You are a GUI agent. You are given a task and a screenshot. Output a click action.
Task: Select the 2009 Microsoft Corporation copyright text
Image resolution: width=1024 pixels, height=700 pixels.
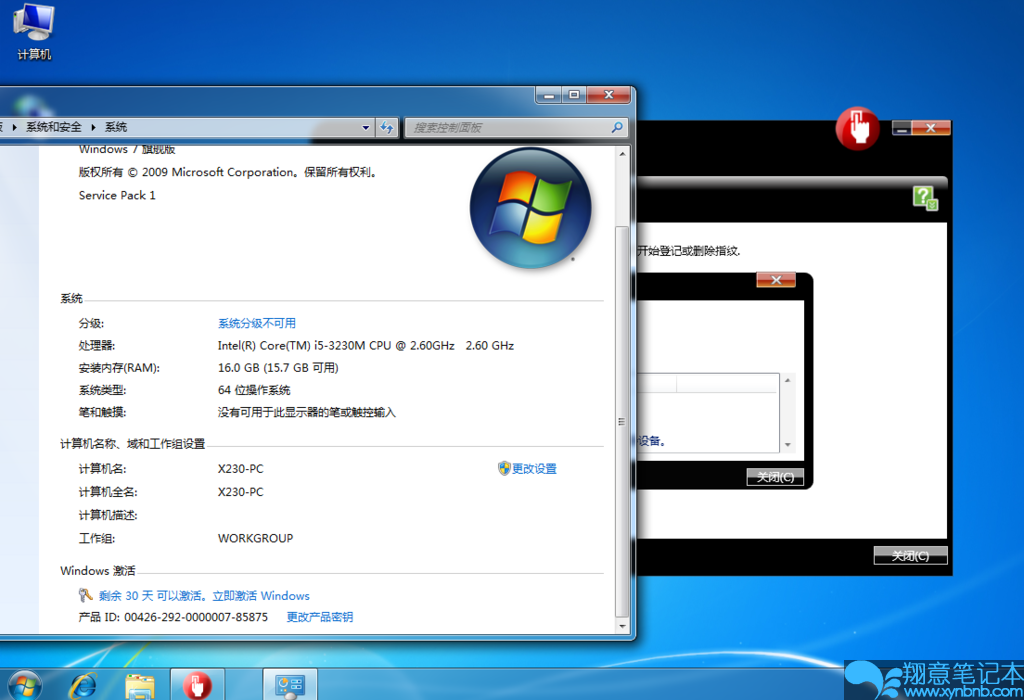(227, 172)
